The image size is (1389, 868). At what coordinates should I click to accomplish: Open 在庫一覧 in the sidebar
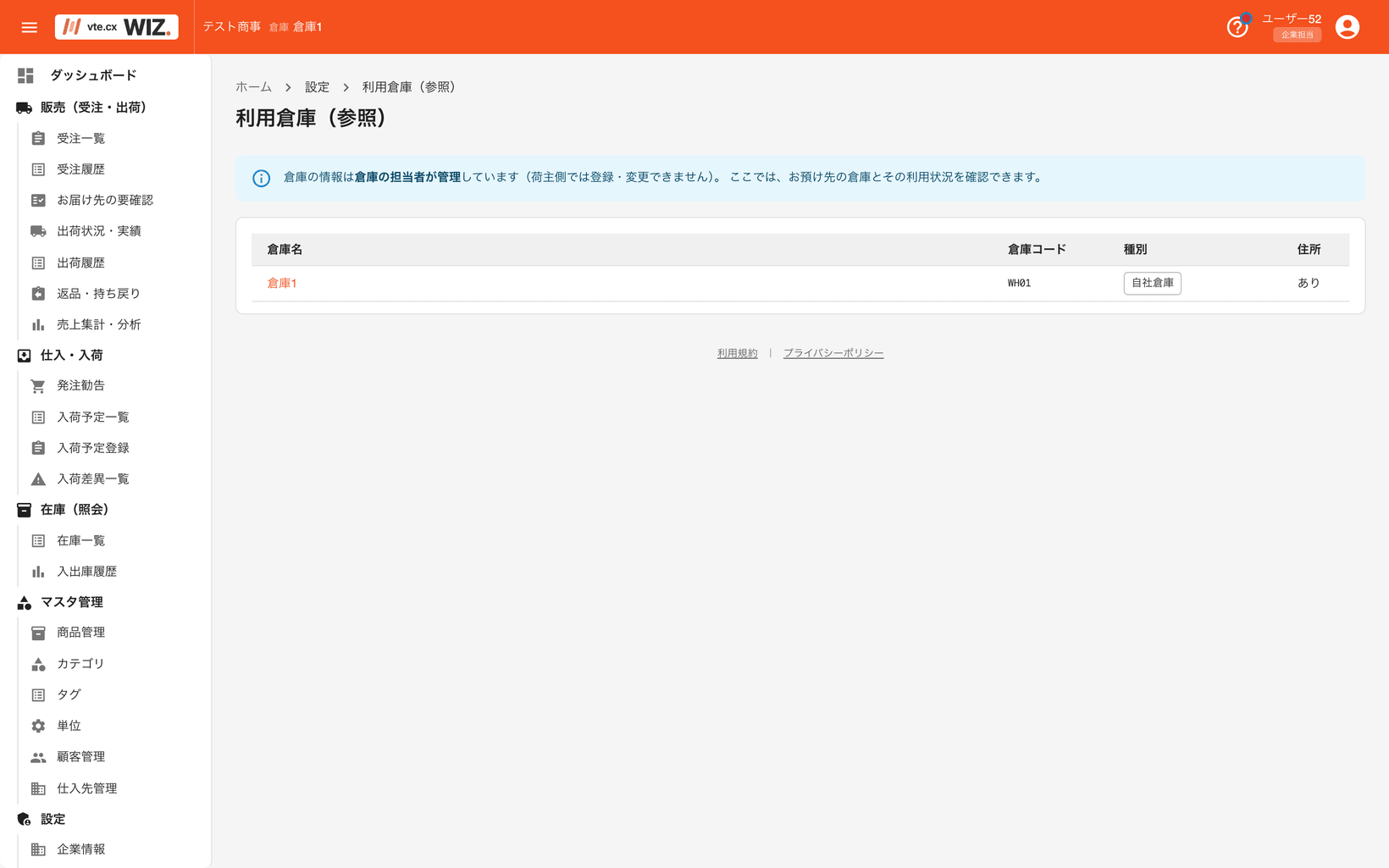click(x=80, y=540)
